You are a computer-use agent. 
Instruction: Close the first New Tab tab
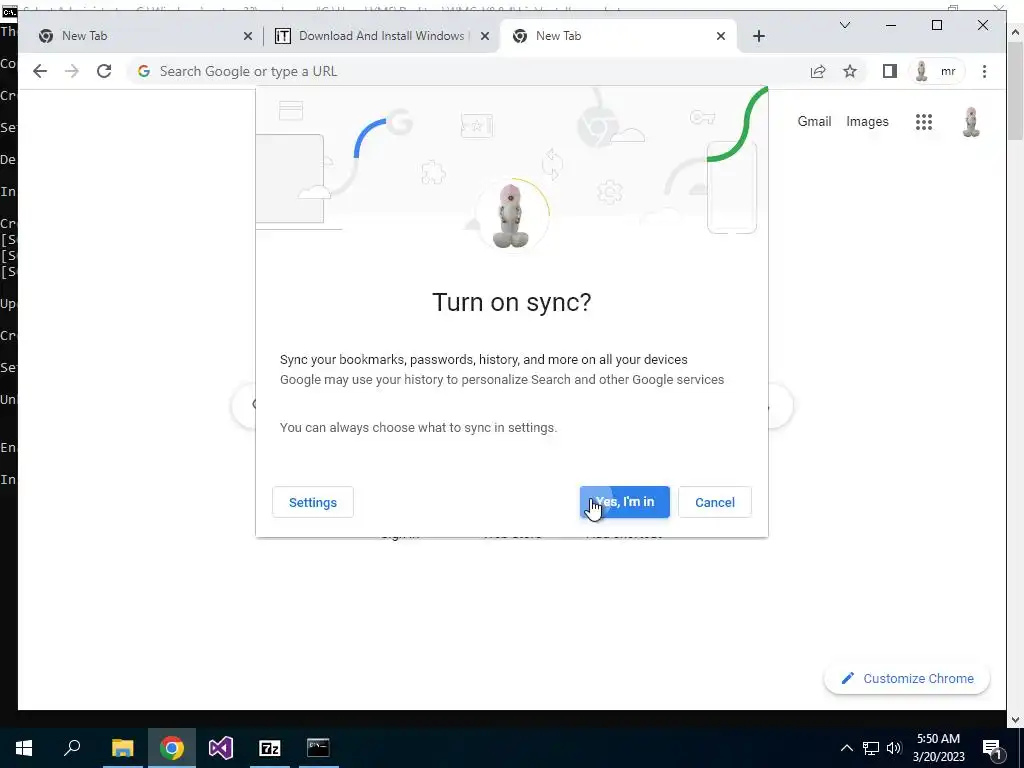pos(248,36)
